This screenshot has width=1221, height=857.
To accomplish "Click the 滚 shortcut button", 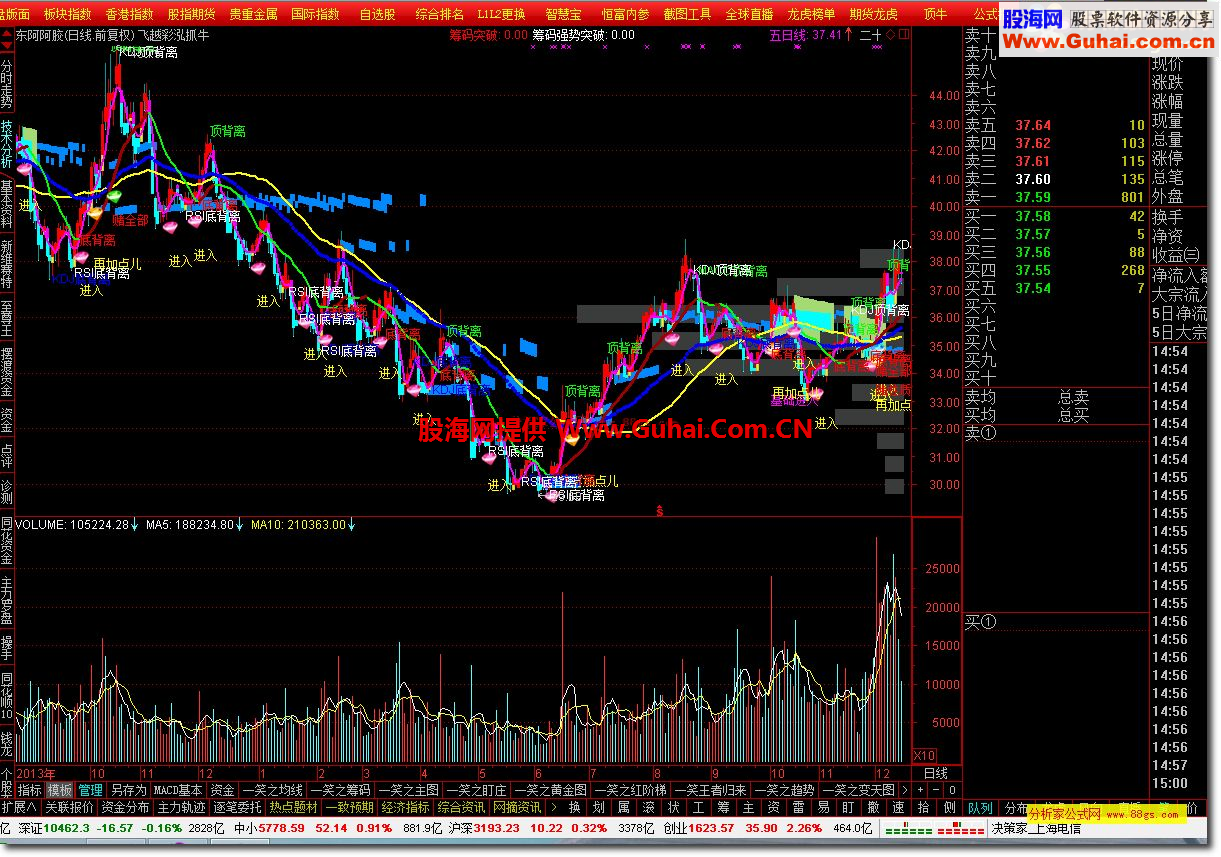I will tap(648, 807).
